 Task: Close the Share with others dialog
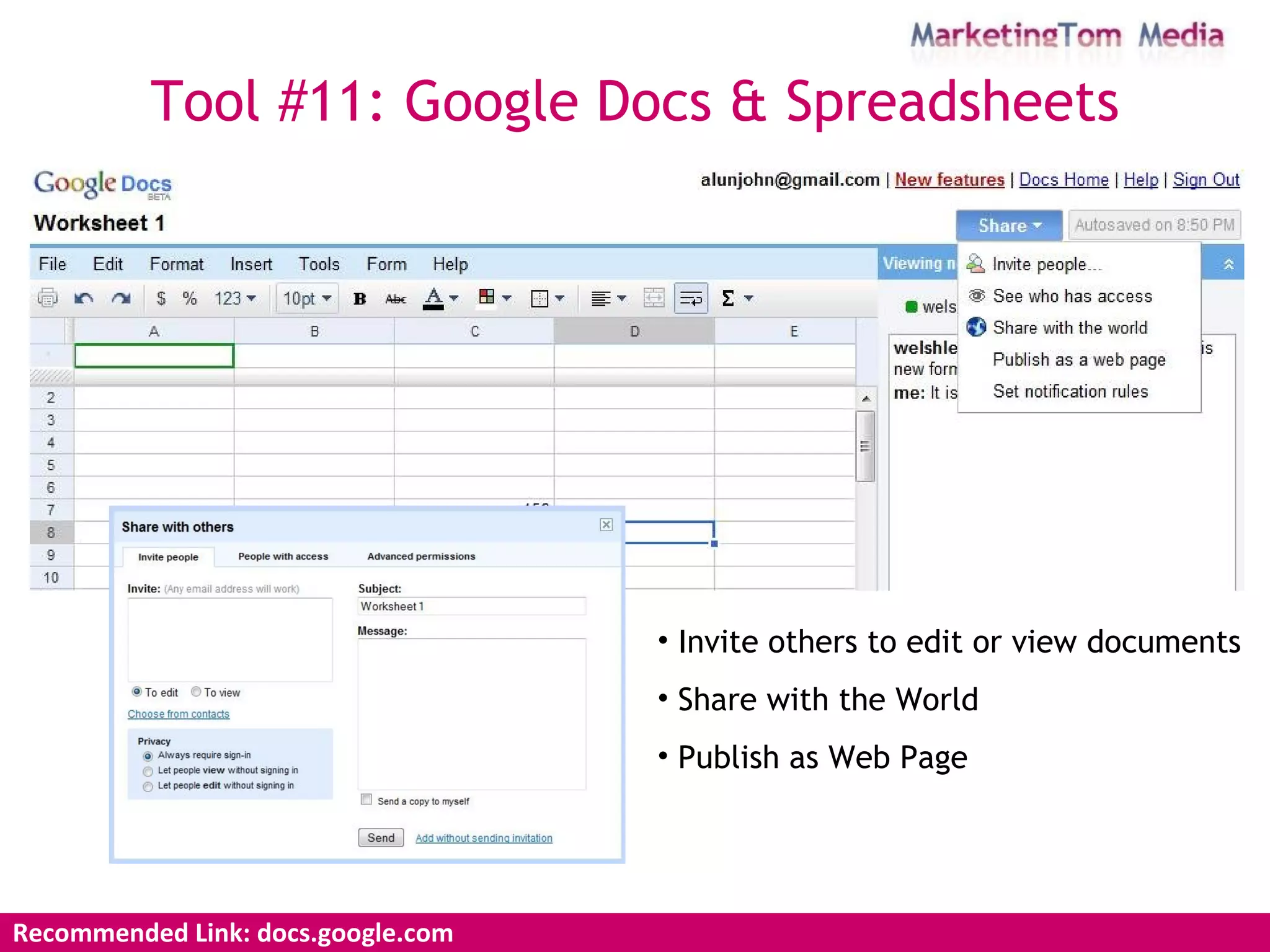606,525
